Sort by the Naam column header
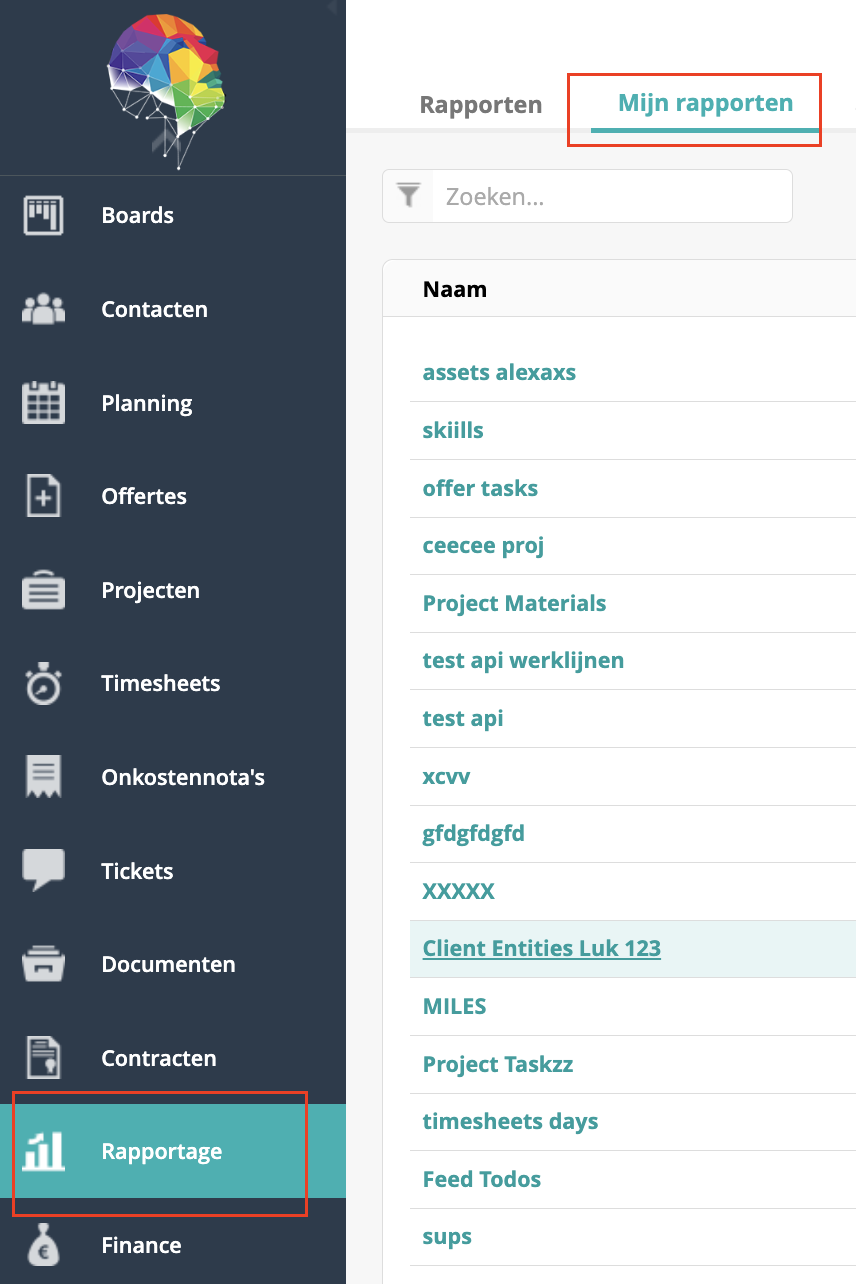The image size is (856, 1284). coord(455,289)
